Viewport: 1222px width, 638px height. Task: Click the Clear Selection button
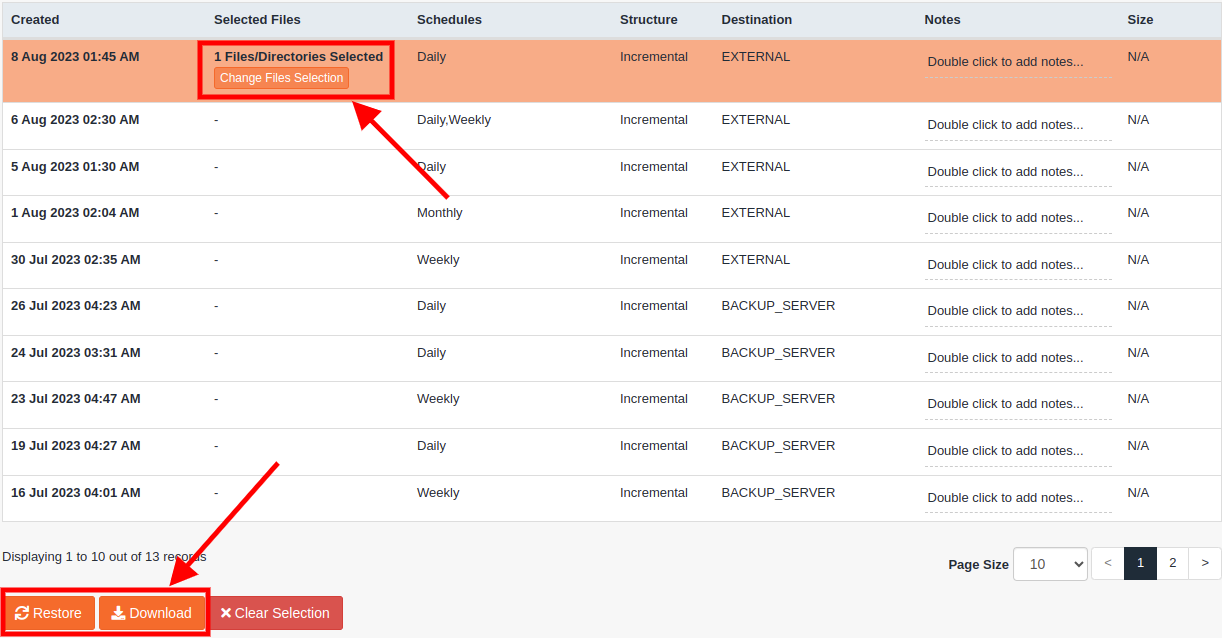coord(276,613)
